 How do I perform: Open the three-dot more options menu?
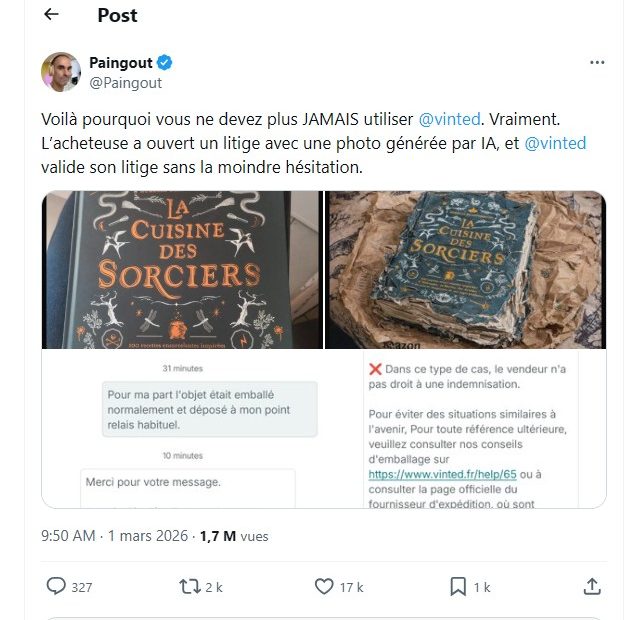tap(597, 62)
